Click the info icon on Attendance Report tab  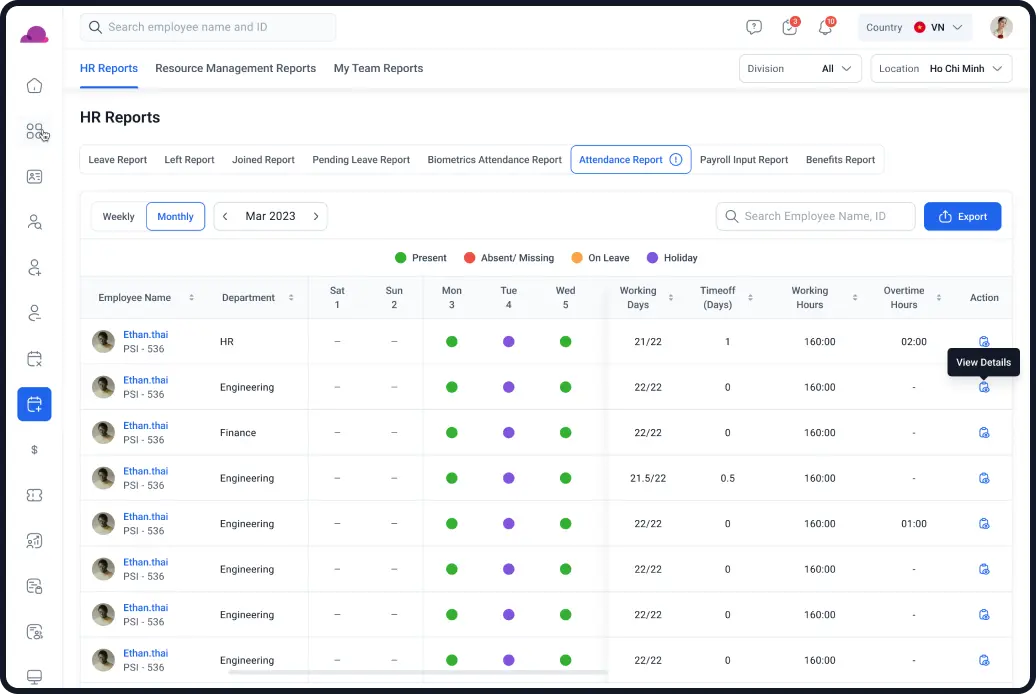(x=676, y=159)
